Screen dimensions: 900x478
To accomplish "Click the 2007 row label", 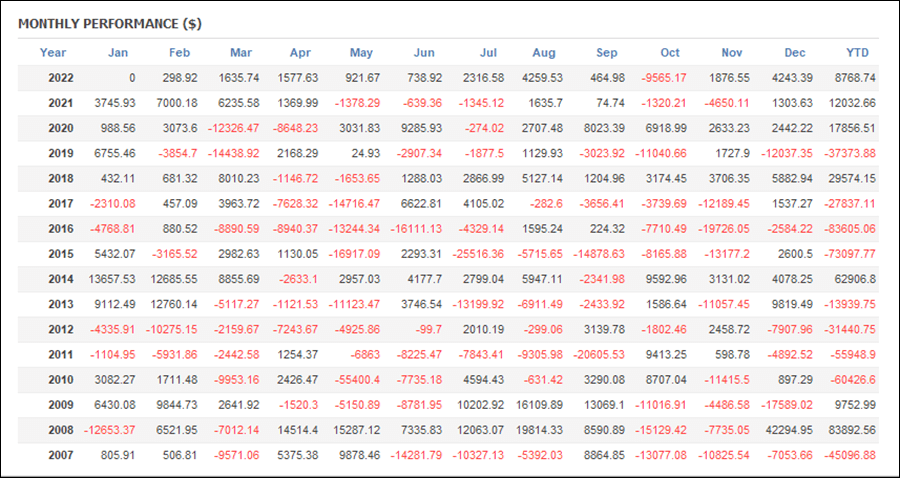I will pos(61,456).
